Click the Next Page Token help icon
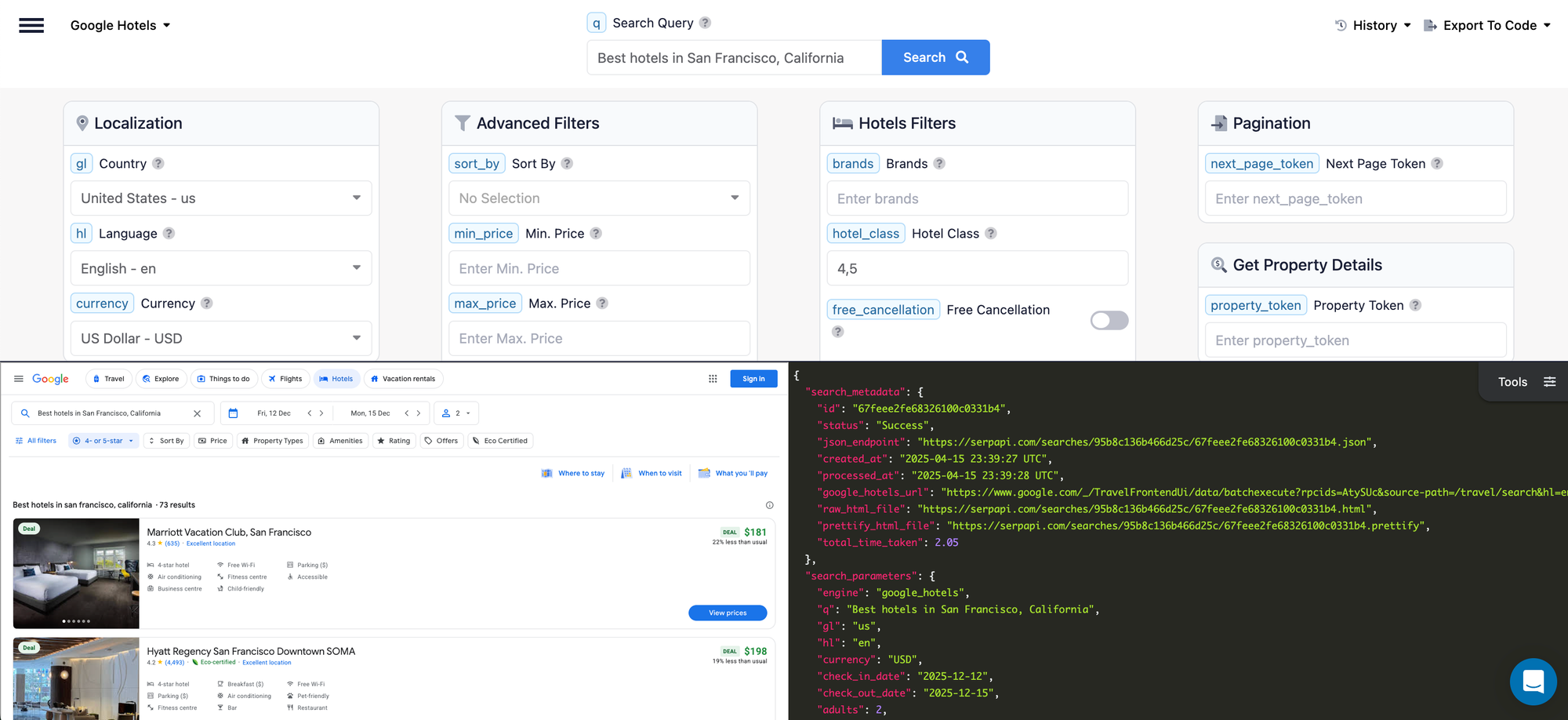This screenshot has width=1568, height=720. point(1437,163)
